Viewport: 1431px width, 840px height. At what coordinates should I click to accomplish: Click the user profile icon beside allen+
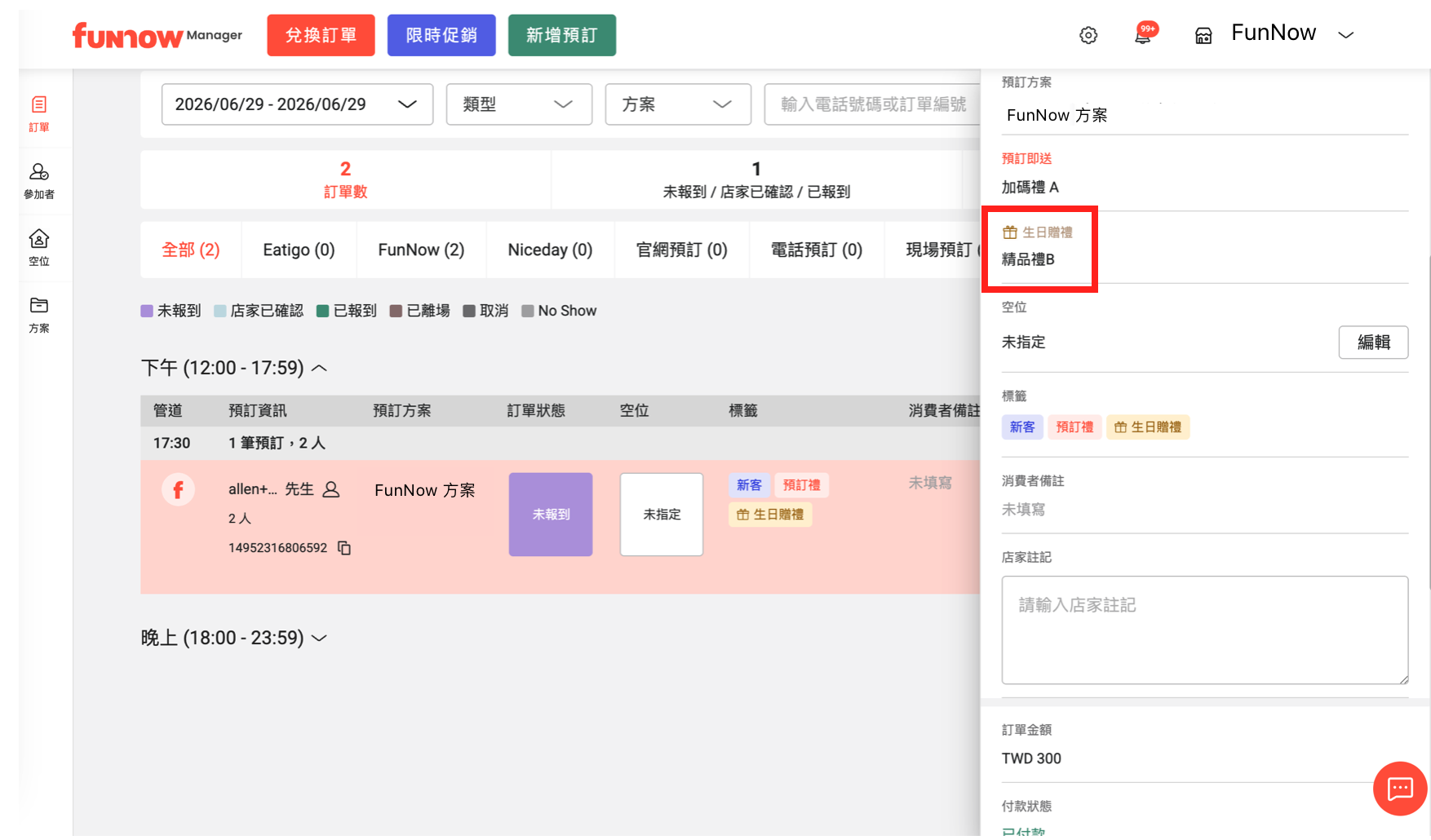pos(331,489)
